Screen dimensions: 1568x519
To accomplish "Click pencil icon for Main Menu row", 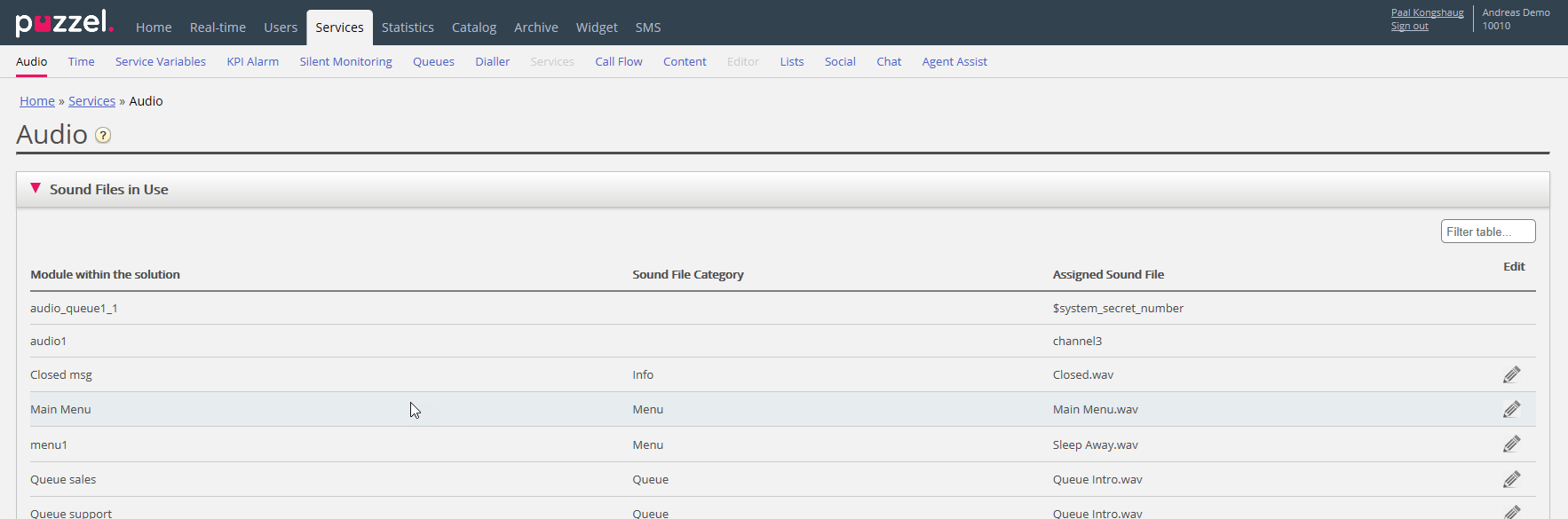I will 1511,409.
